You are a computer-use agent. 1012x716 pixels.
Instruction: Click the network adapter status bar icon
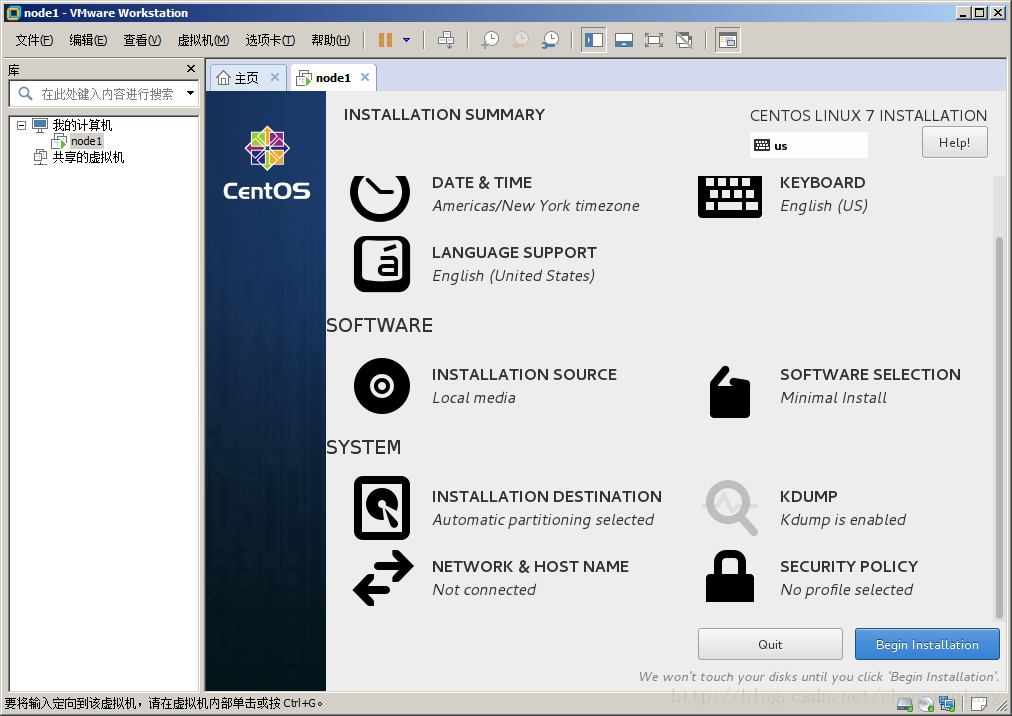[x=947, y=704]
